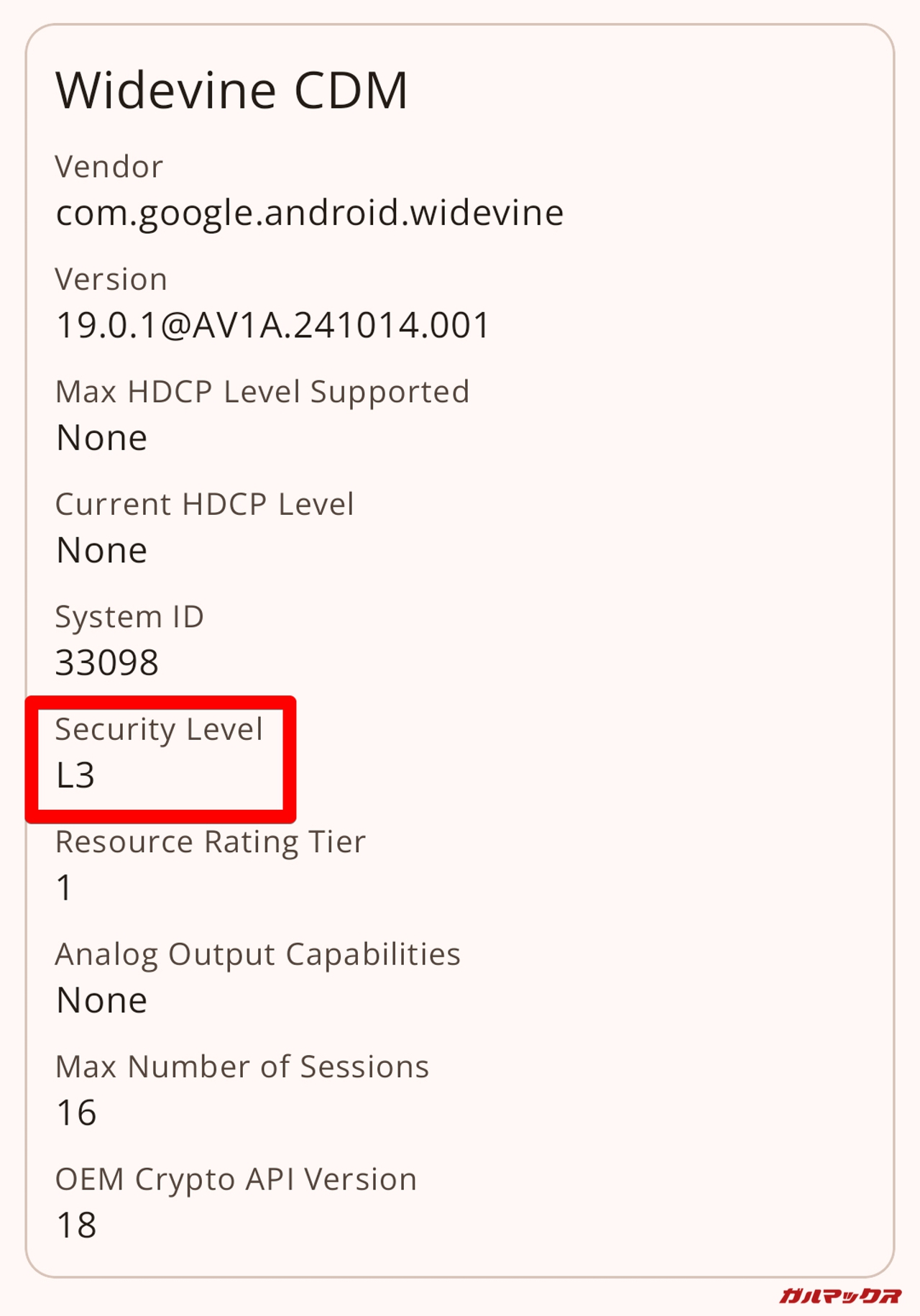Image resolution: width=920 pixels, height=1316 pixels.
Task: Click the 19.0.1@AV1A.241014.001 version value
Action: [x=273, y=325]
